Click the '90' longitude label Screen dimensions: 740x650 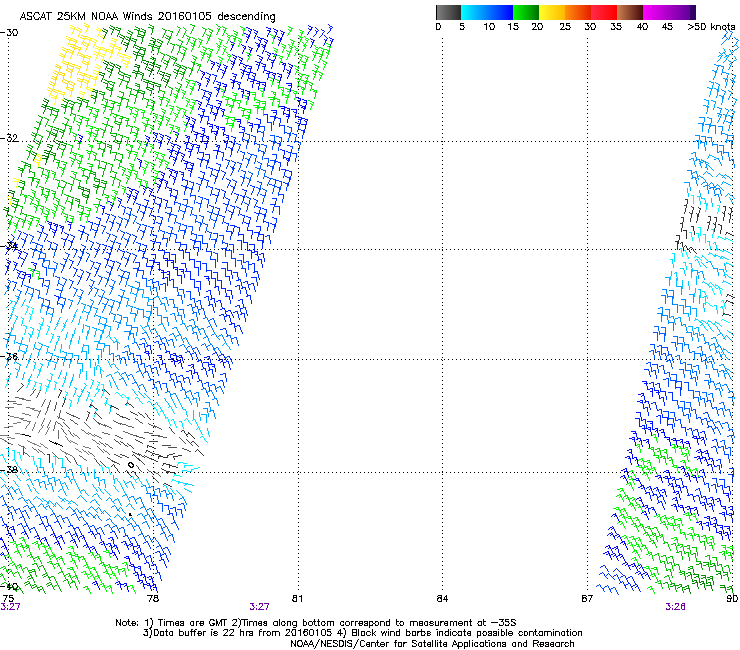pyautogui.click(x=732, y=599)
